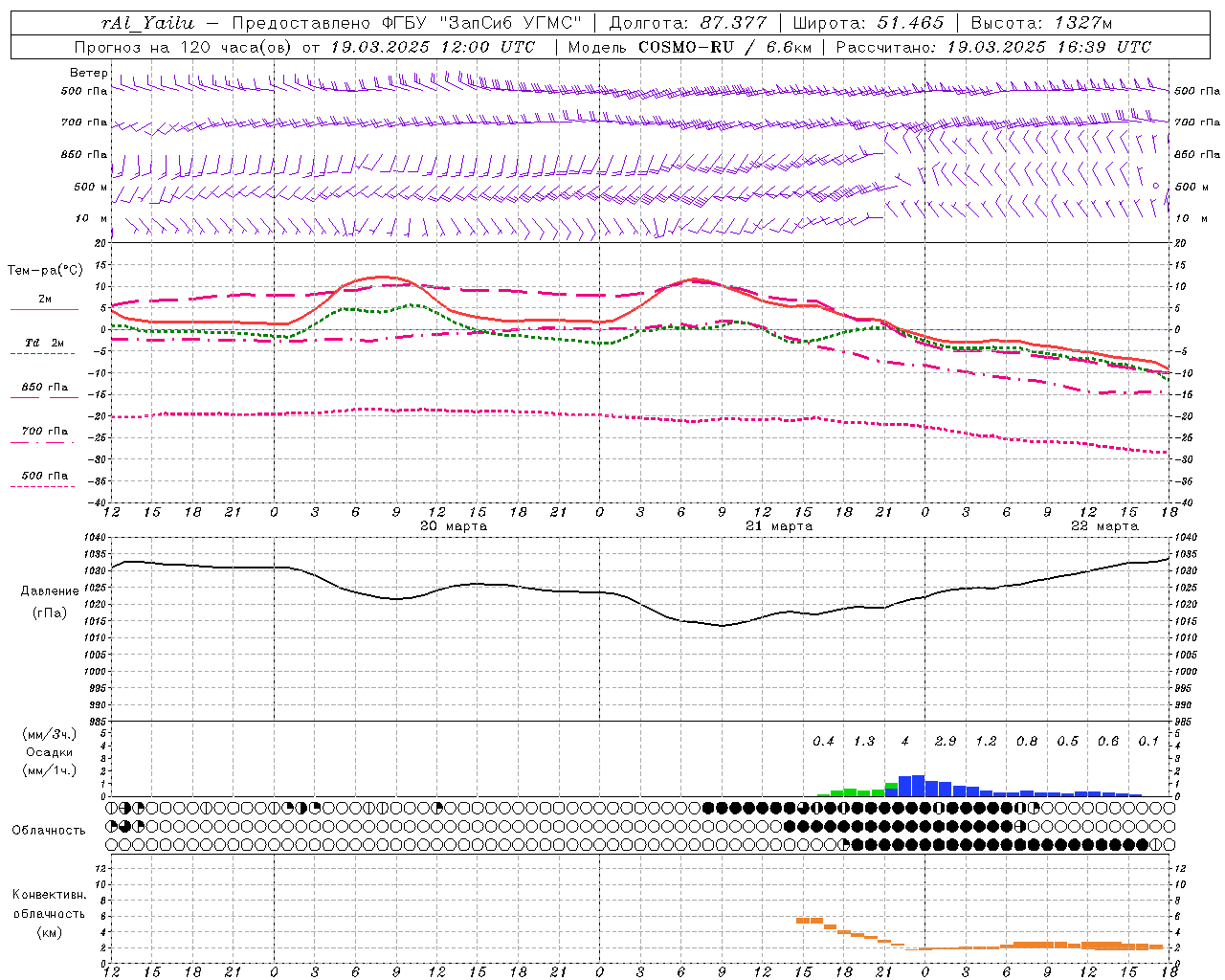Select the 3-hour precipitation value 1.3
The height and width of the screenshot is (980, 1225).
point(864,742)
